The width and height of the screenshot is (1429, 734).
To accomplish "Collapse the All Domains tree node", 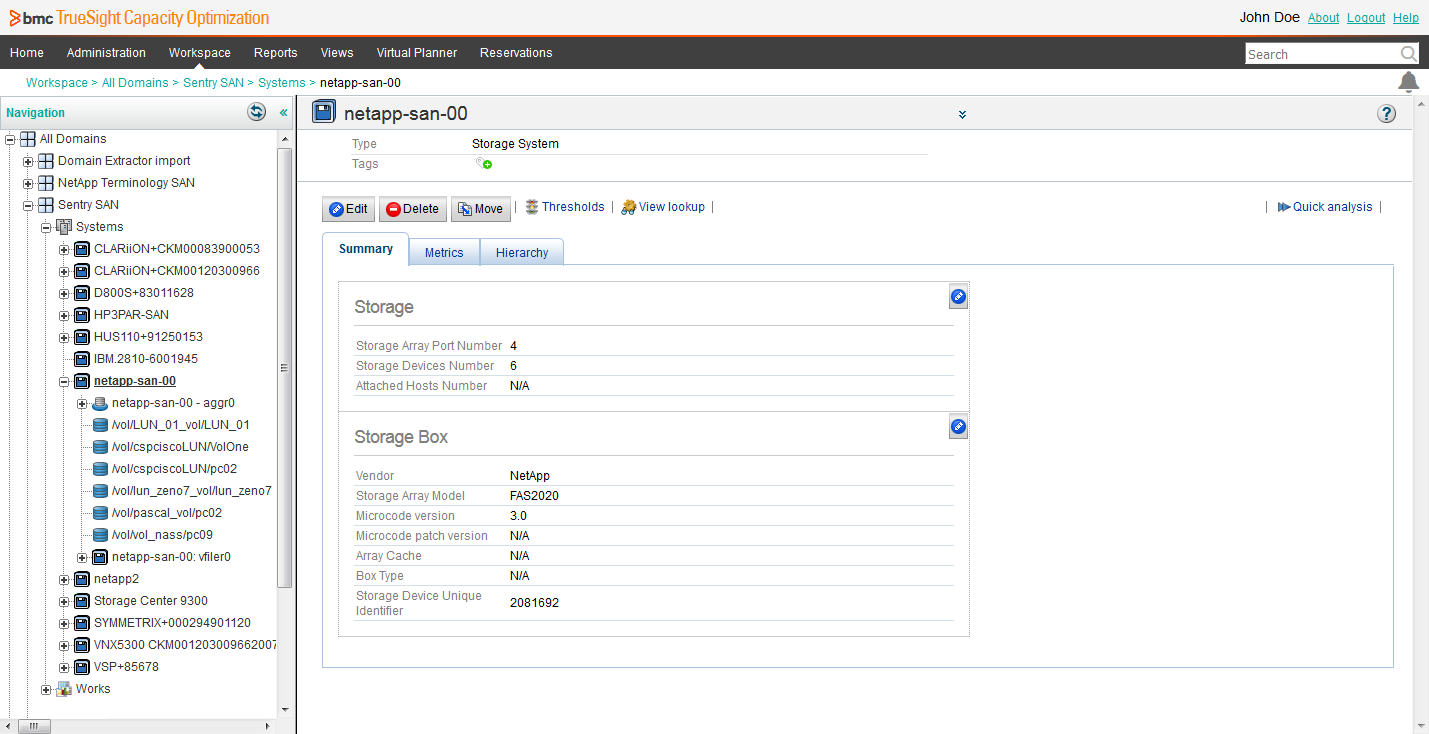I will [10, 139].
